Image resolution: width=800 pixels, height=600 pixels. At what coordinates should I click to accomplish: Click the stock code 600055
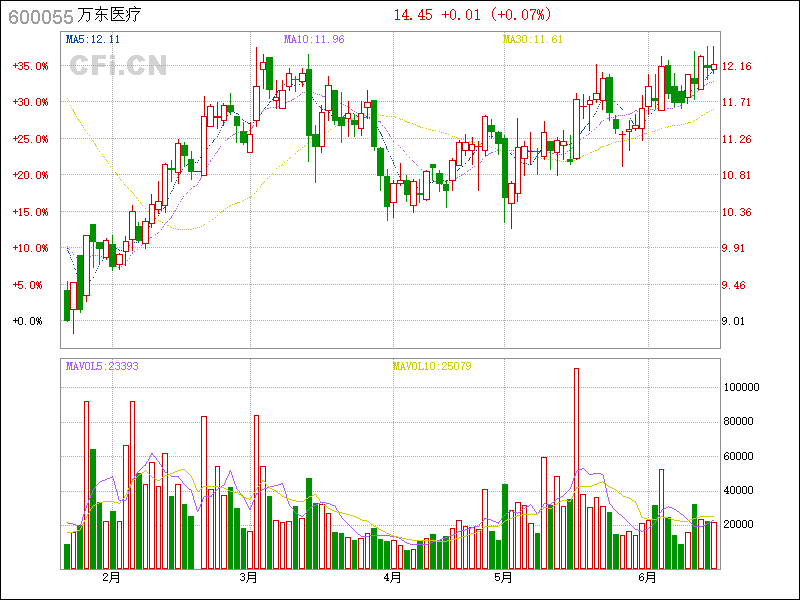pos(41,17)
